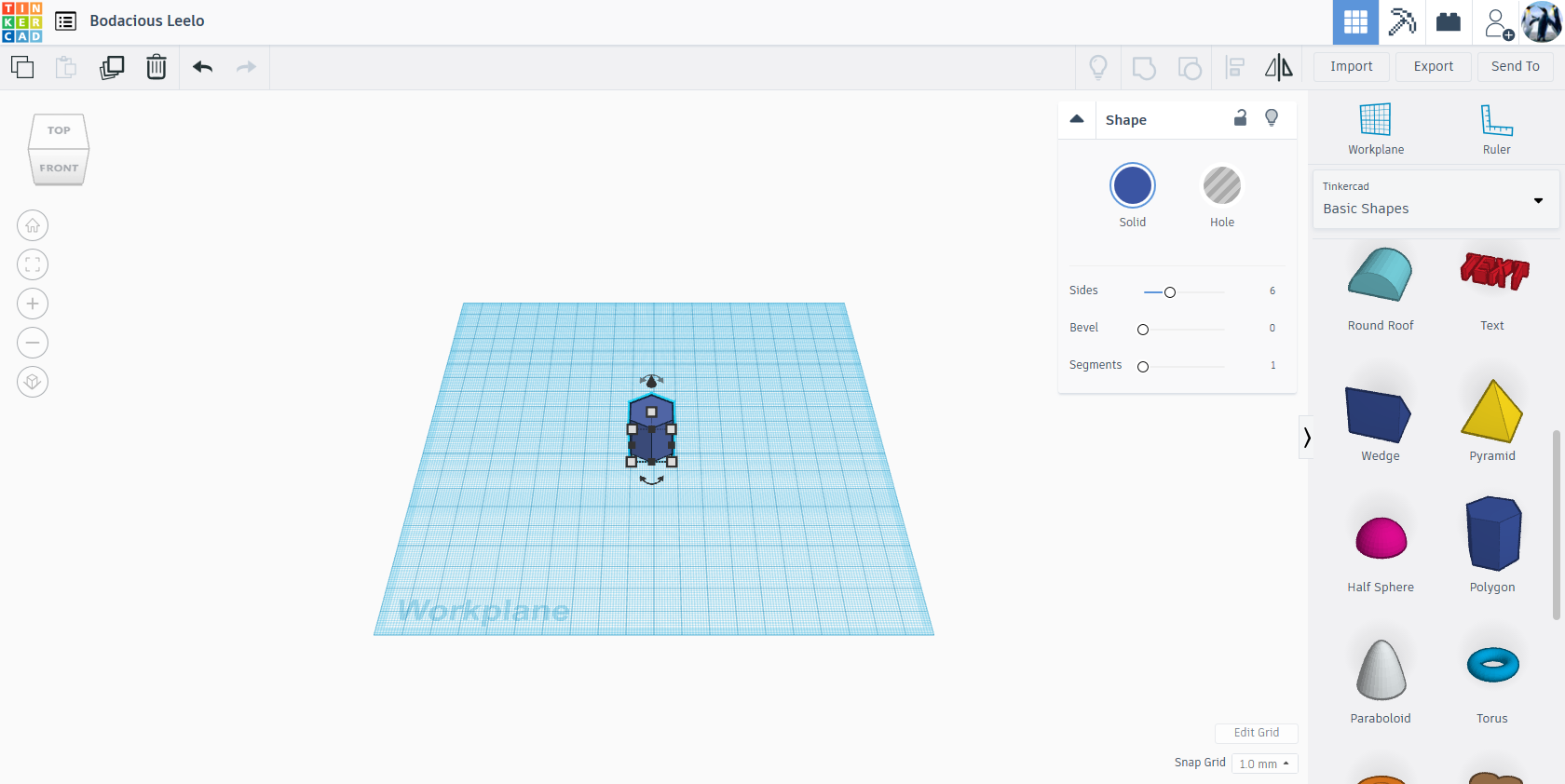Image resolution: width=1565 pixels, height=784 pixels.
Task: Toggle Show All lightbulb in toolbar
Action: coord(1098,67)
